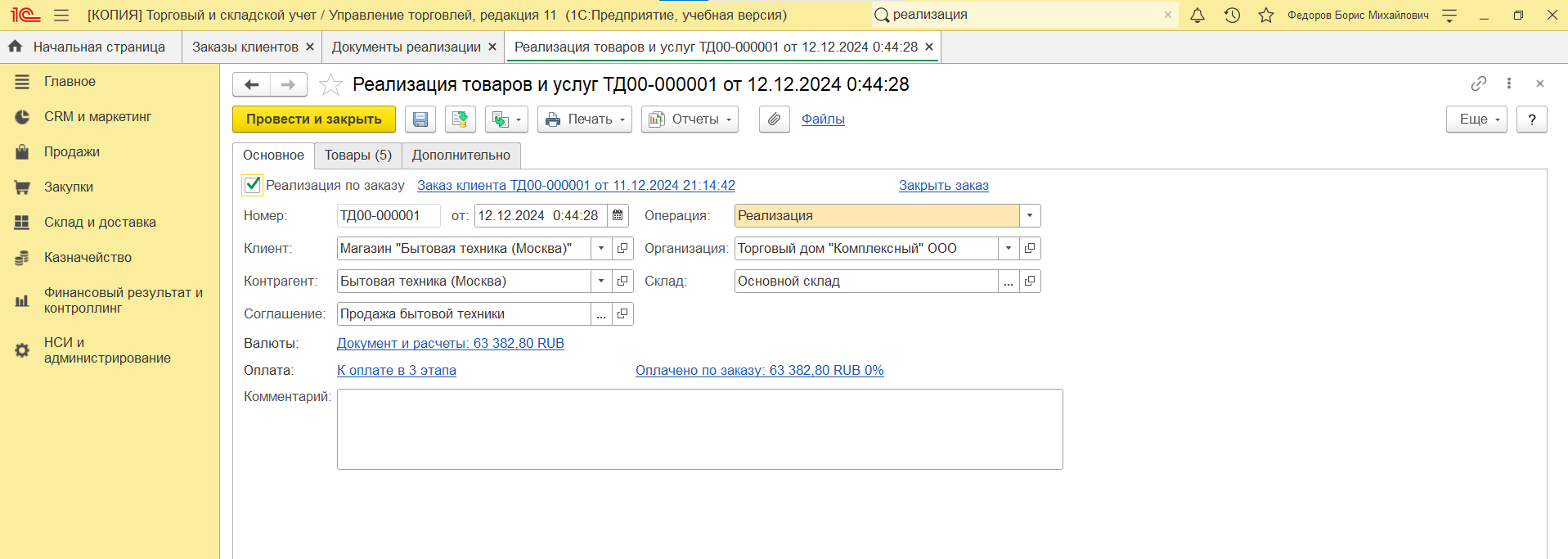Screen dimensions: 1568x559
Task: Post the document icon button
Action: pos(461,119)
